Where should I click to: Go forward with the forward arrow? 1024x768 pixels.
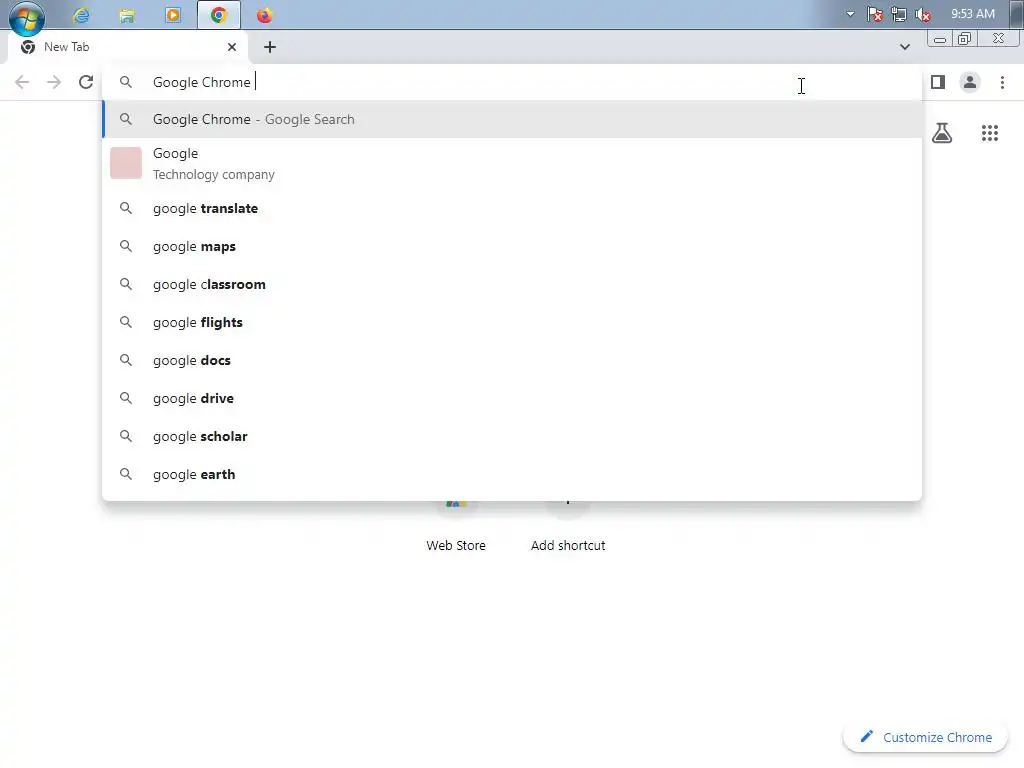click(54, 82)
